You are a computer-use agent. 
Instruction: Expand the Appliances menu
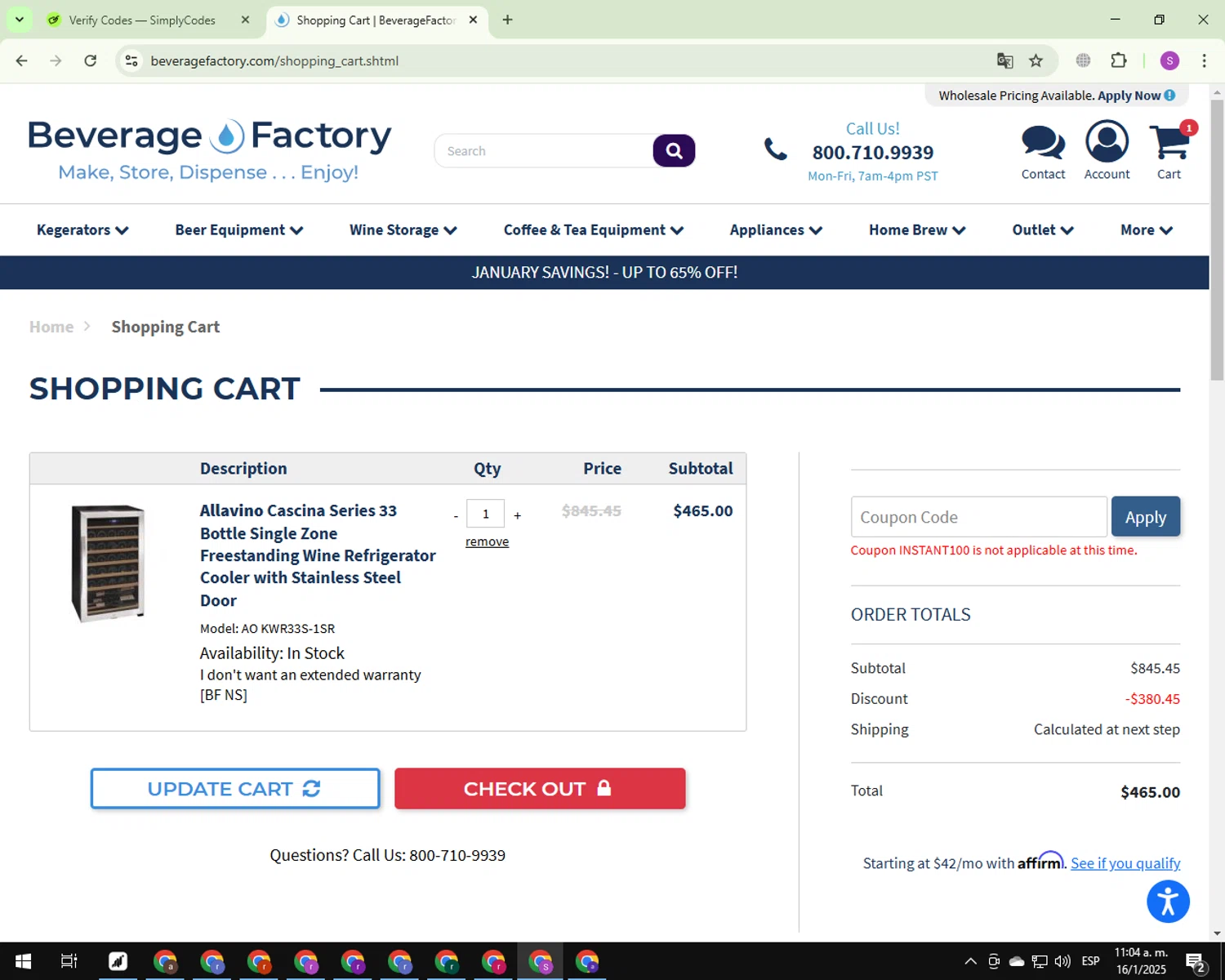[x=776, y=230]
